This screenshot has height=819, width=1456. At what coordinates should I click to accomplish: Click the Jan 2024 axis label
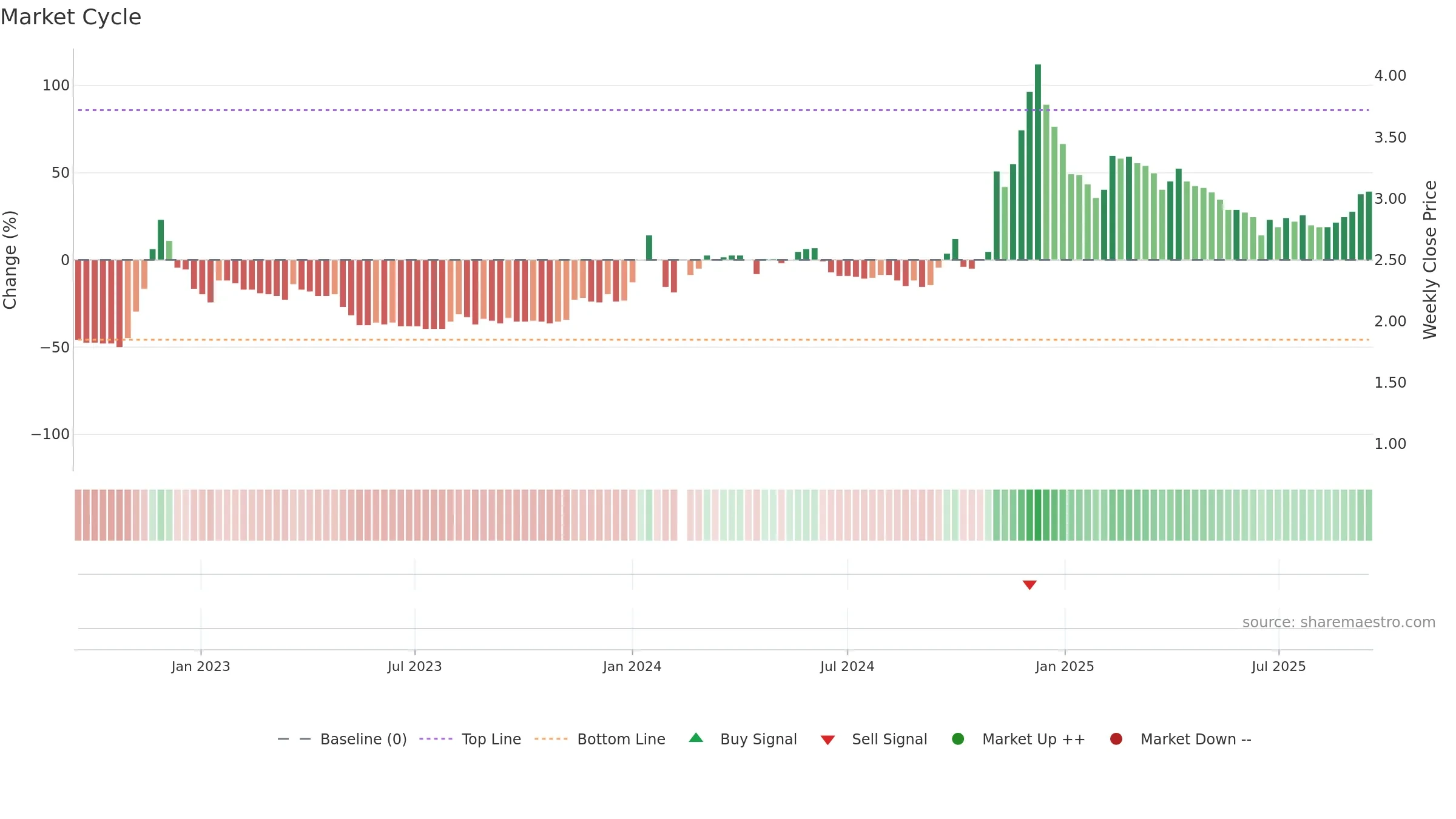pyautogui.click(x=632, y=666)
